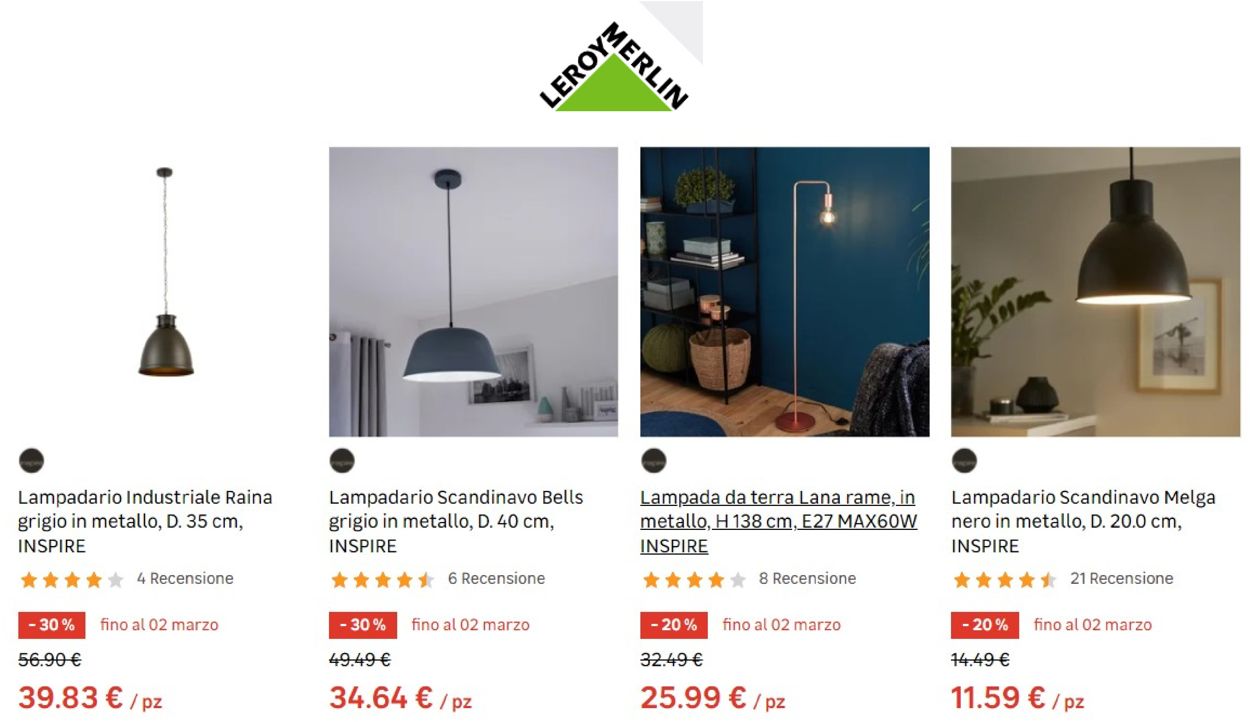Open the Lampadario Industriale Raina product image
Screen dimensions: 1250x722
tap(163, 292)
